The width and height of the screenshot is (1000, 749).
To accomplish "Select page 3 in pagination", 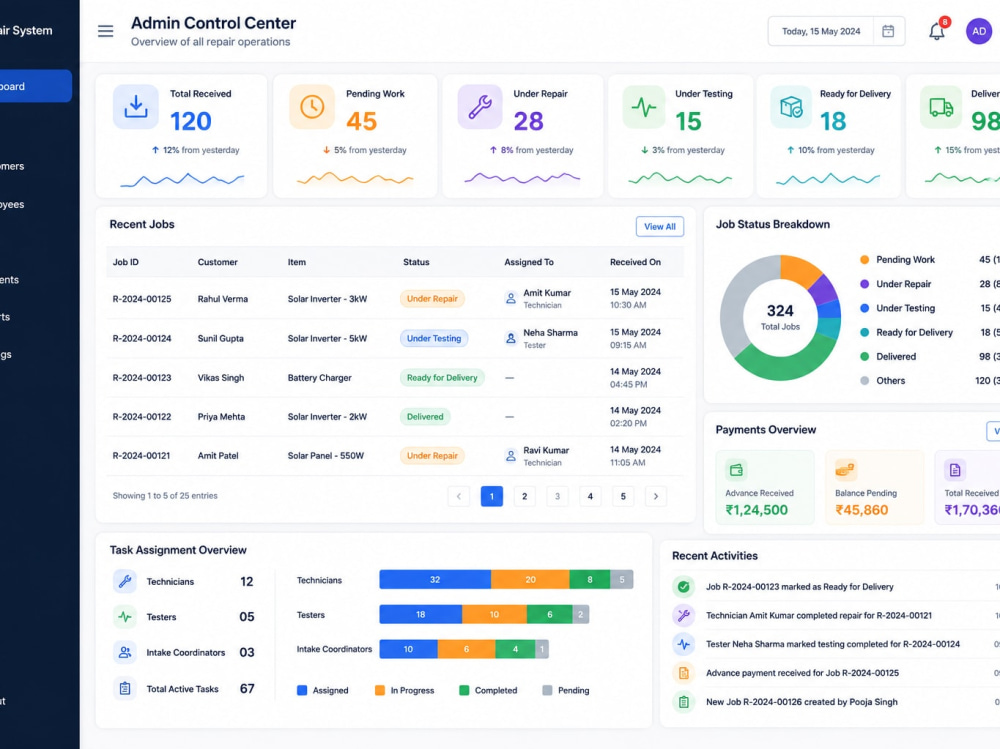I will 557,496.
